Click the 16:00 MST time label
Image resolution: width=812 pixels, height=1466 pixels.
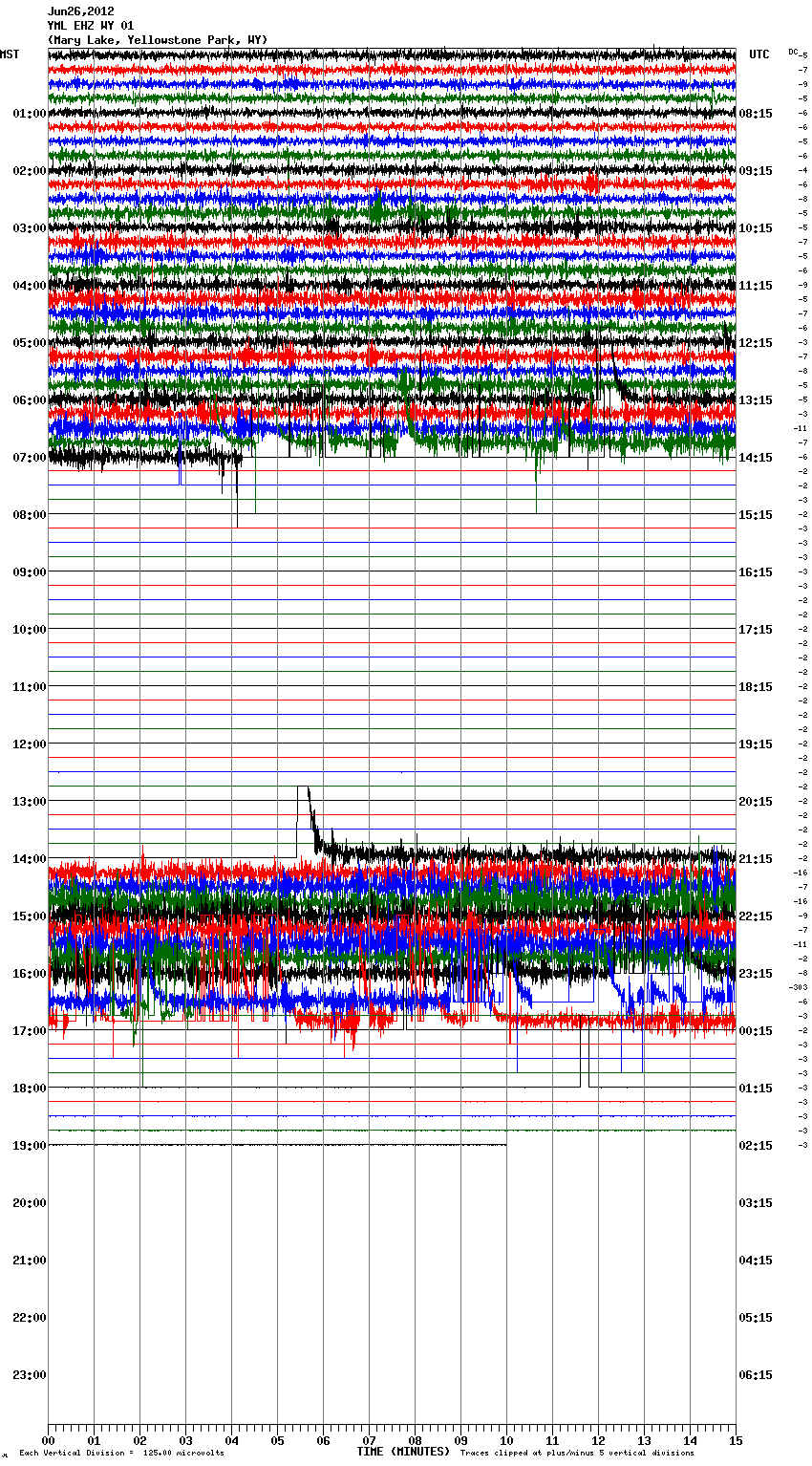tap(30, 974)
